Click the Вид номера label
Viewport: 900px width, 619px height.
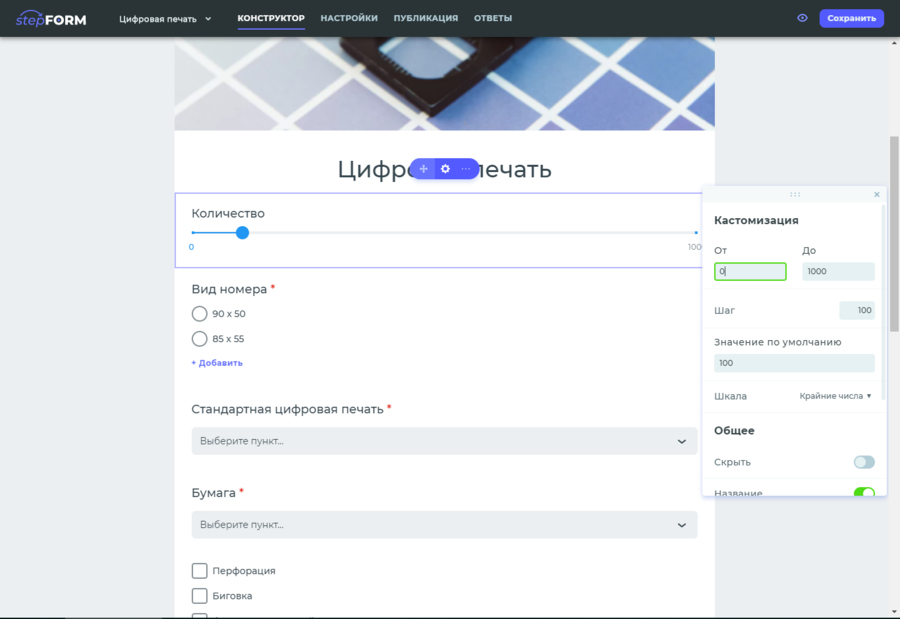pos(229,289)
